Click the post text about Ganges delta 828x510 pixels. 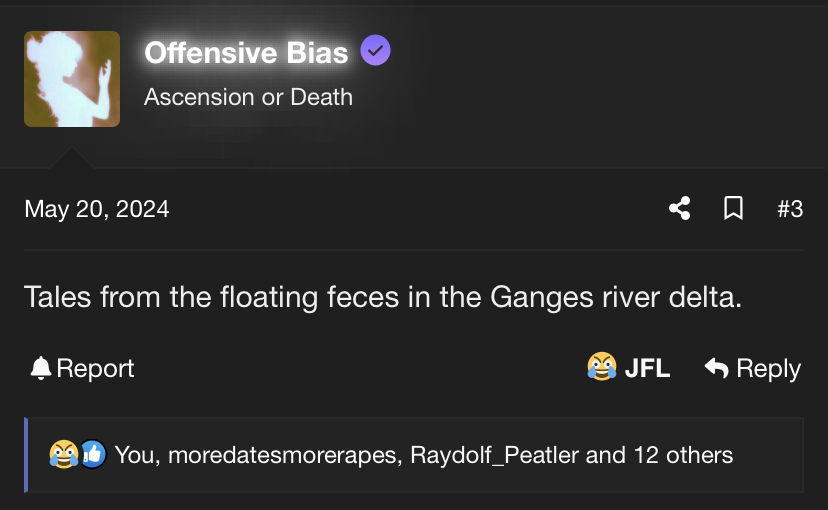[383, 297]
